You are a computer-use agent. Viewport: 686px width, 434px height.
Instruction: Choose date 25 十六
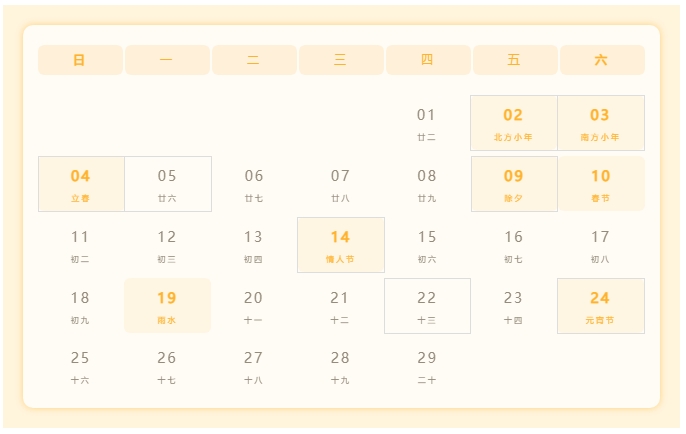[80, 367]
